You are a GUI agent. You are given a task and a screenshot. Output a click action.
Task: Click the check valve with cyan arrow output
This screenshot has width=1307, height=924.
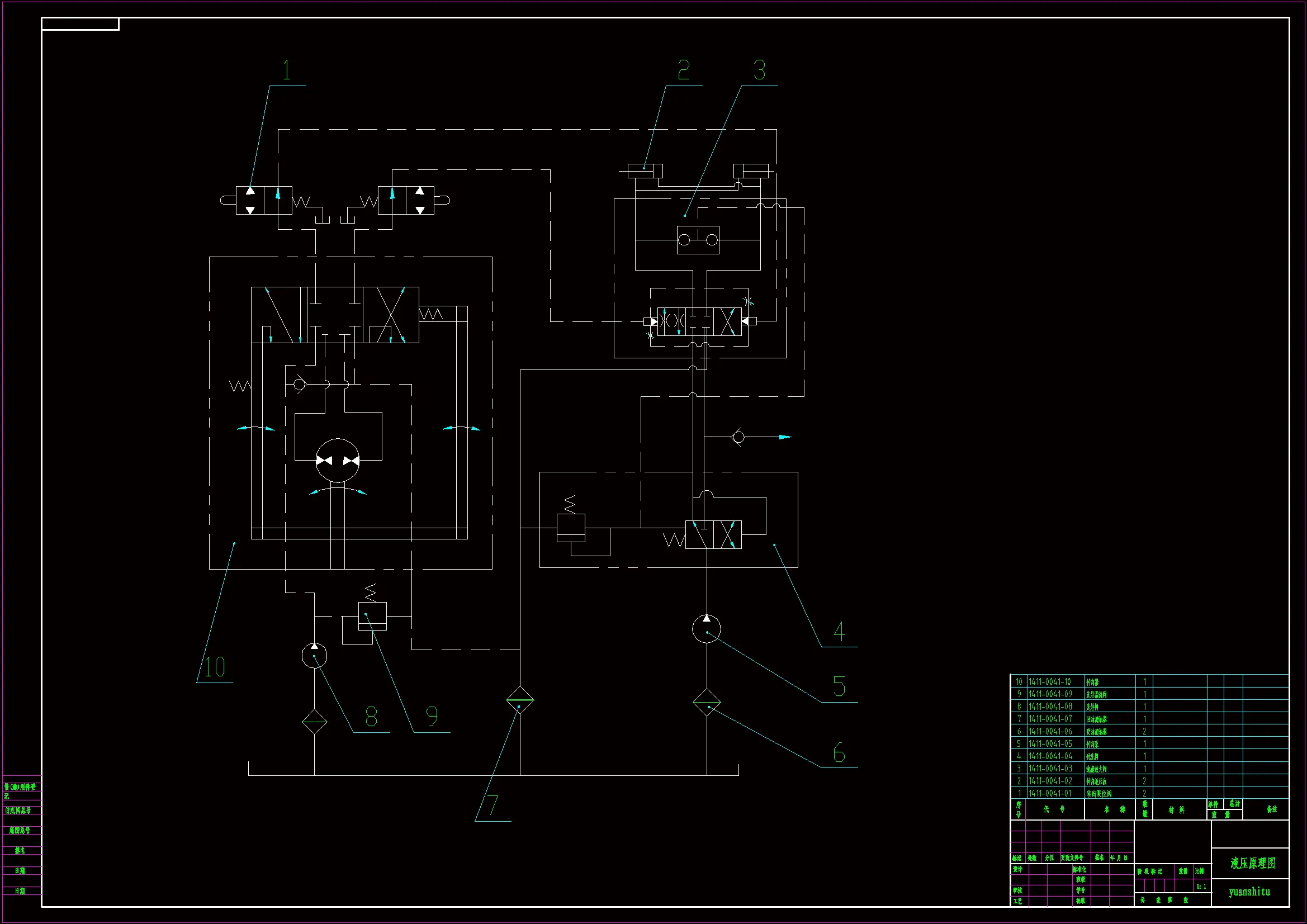tap(738, 437)
